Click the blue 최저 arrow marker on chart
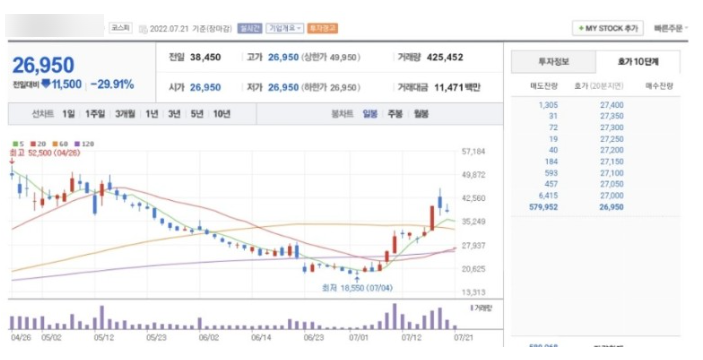703x360 pixels. [357, 279]
